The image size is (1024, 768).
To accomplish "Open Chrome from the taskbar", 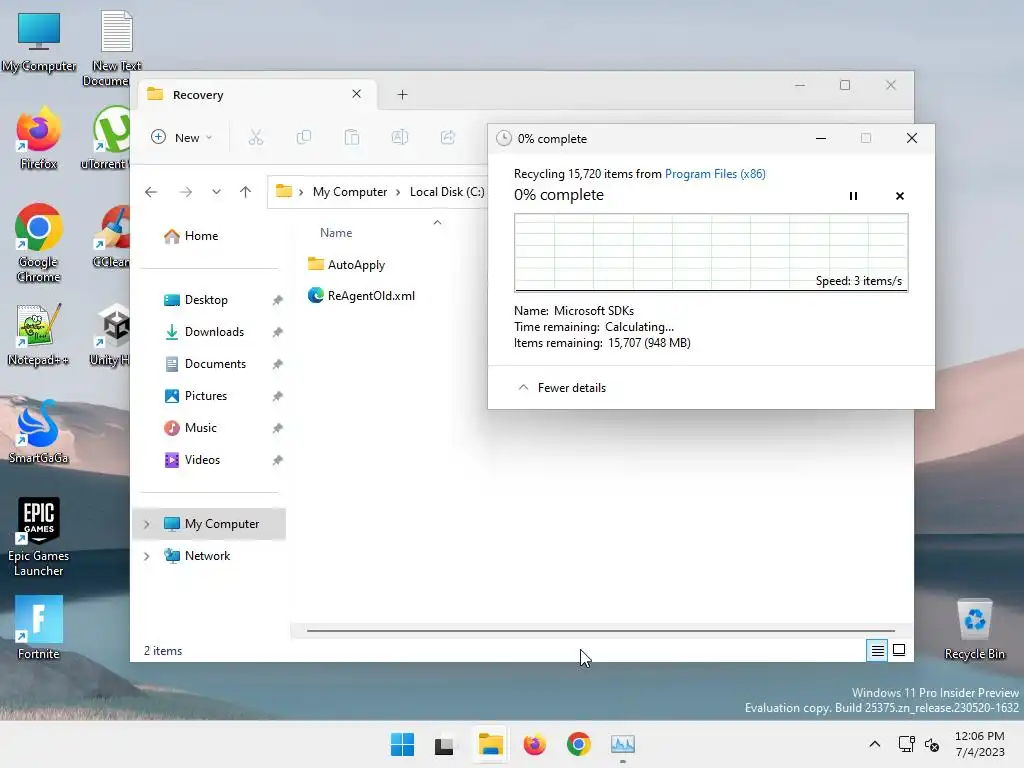I will tap(578, 744).
